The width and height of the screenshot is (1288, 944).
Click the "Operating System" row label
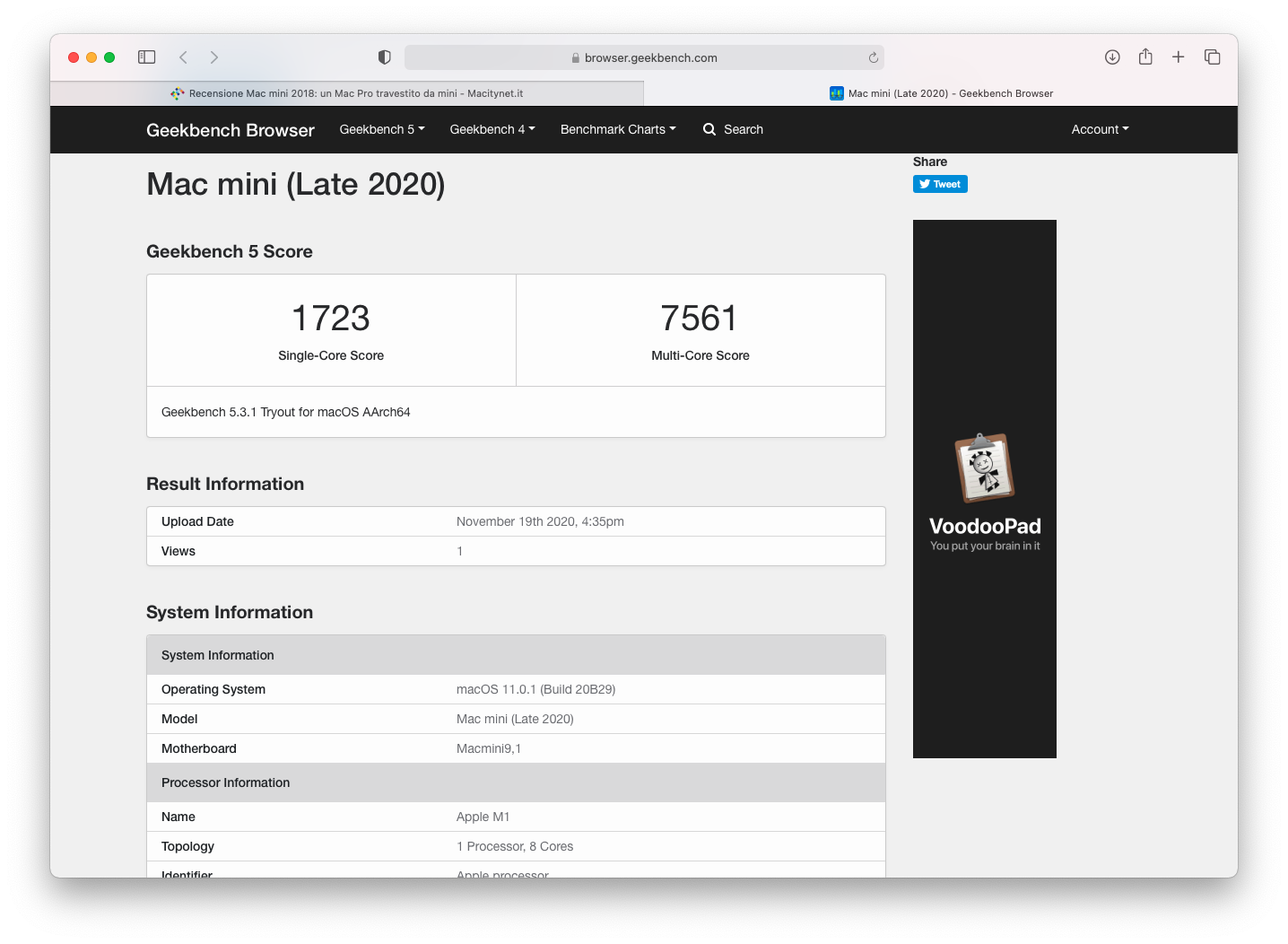click(213, 689)
